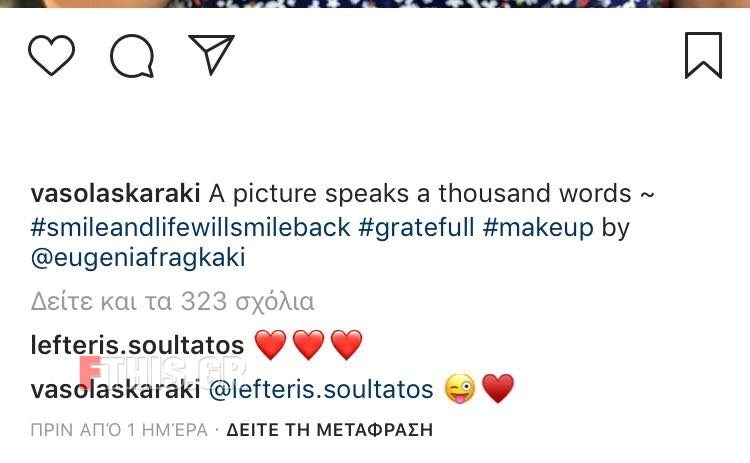Open the #makeup hashtag

538,228
